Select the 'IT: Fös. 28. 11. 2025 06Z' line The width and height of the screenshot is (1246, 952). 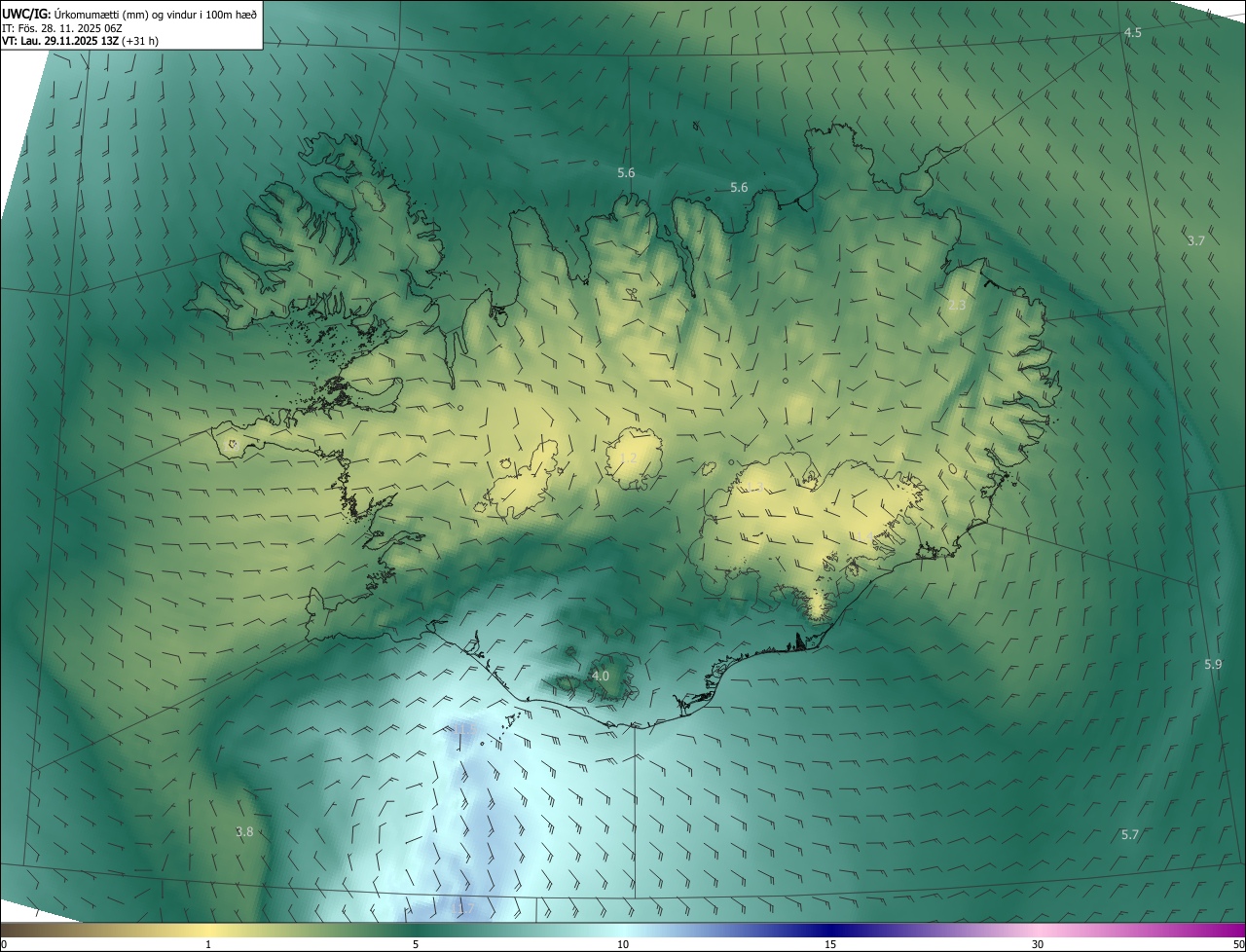click(61, 27)
